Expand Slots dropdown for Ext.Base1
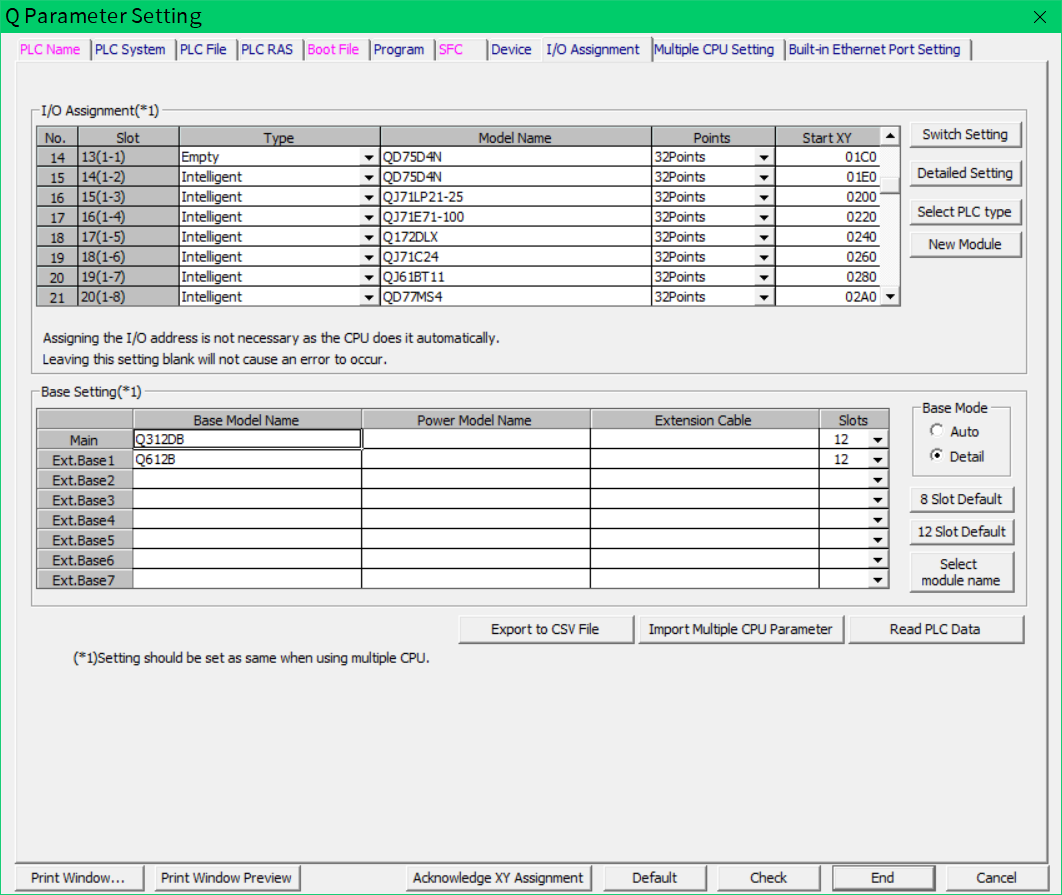1062x895 pixels. [x=878, y=460]
